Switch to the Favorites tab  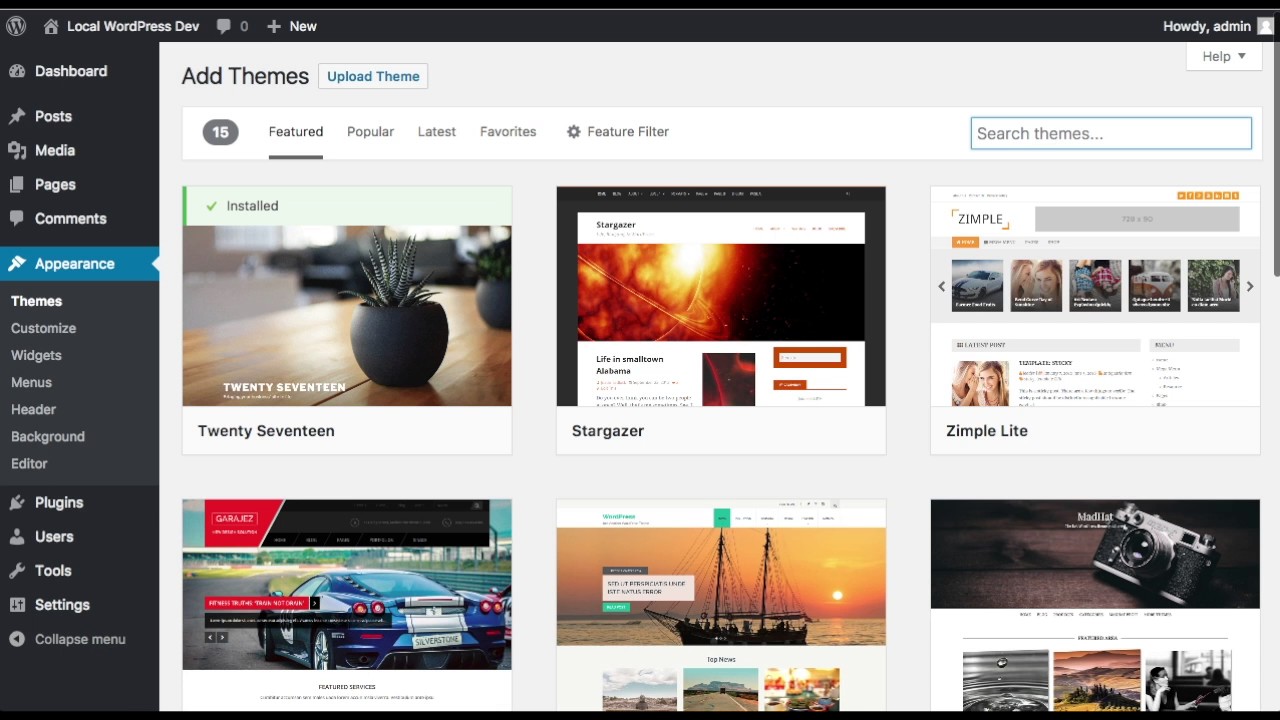tap(508, 131)
